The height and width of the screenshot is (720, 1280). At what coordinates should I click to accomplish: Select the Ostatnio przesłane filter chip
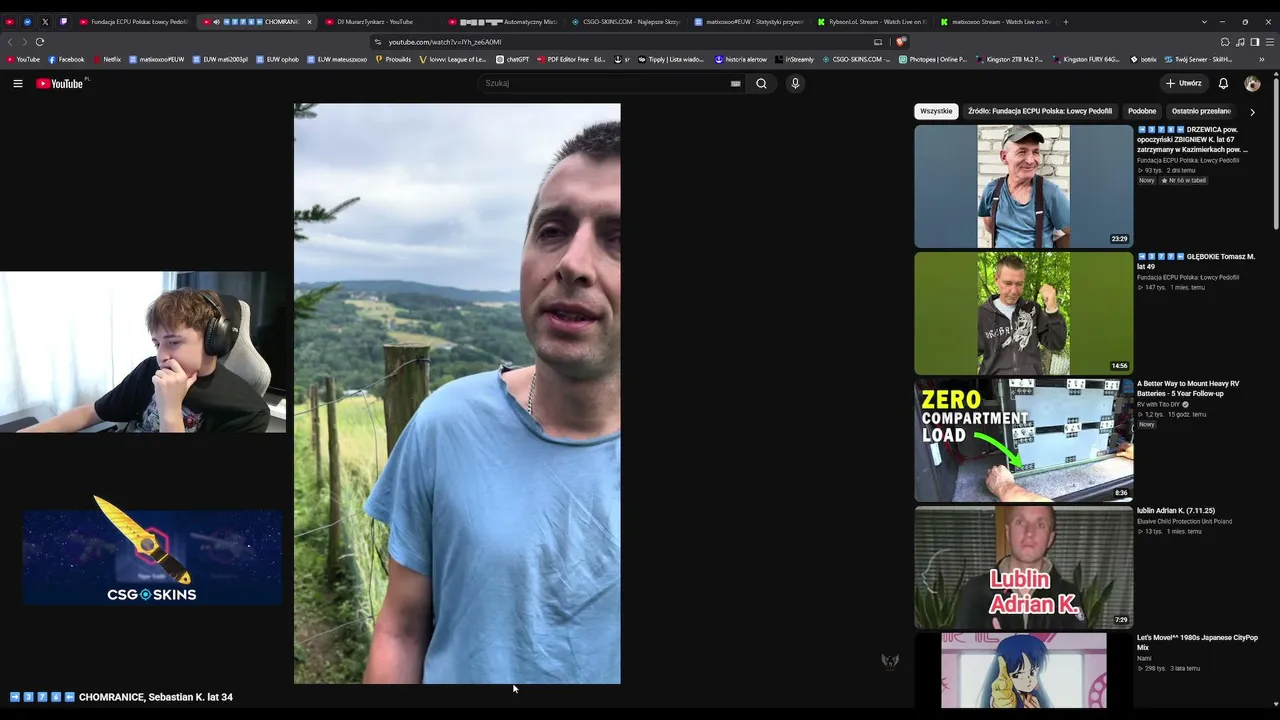[x=1201, y=111]
